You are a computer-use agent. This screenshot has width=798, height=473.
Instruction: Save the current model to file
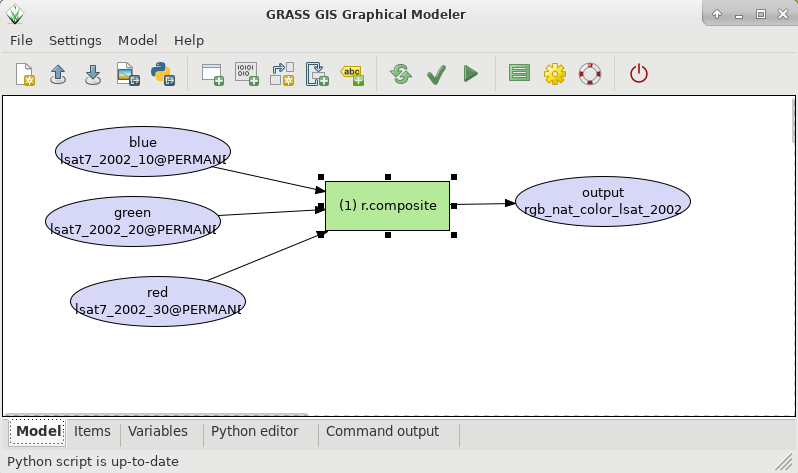[x=92, y=74]
